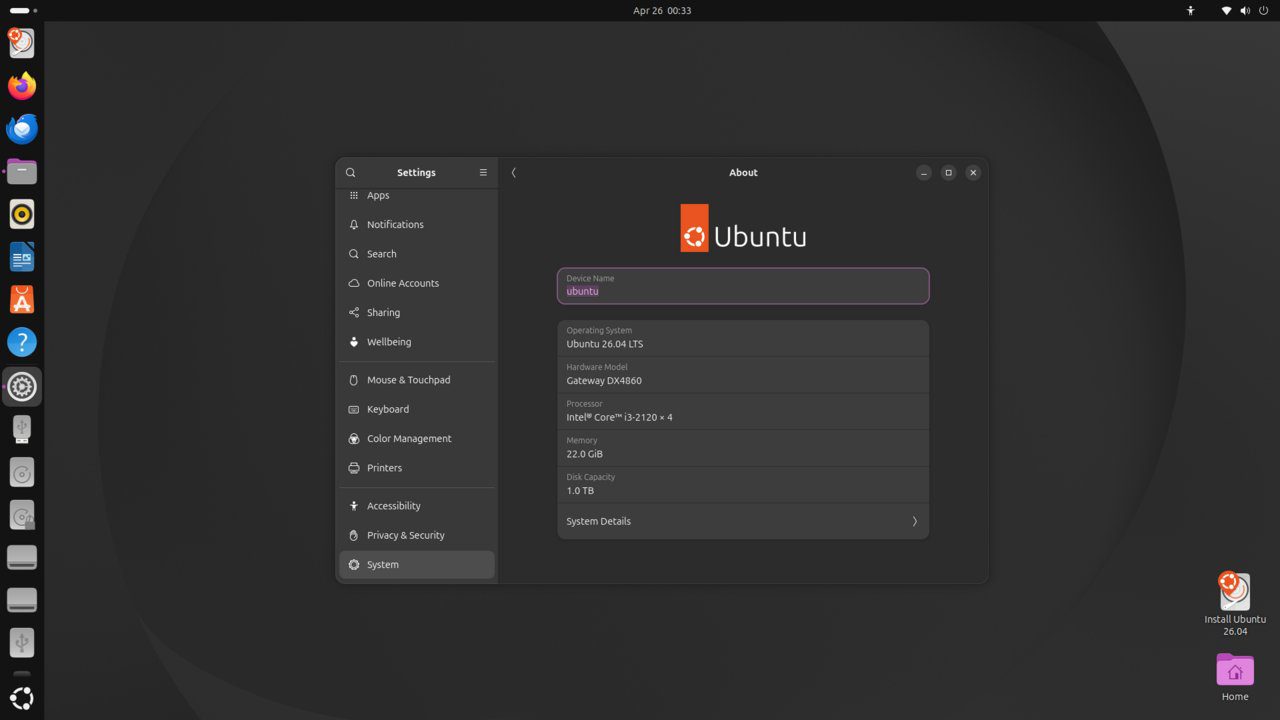This screenshot has height=720, width=1280.
Task: Click the Memory 22.0 GiB row
Action: [743, 448]
